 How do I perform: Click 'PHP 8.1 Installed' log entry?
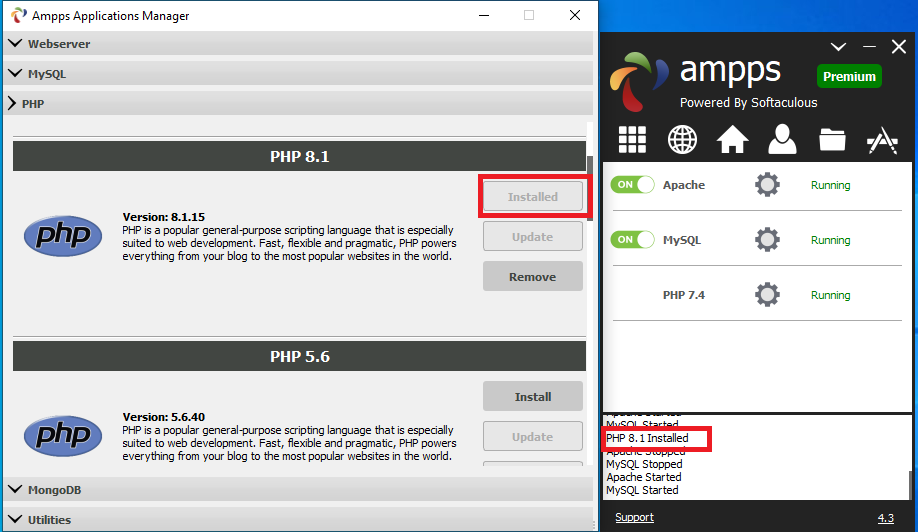(x=647, y=438)
